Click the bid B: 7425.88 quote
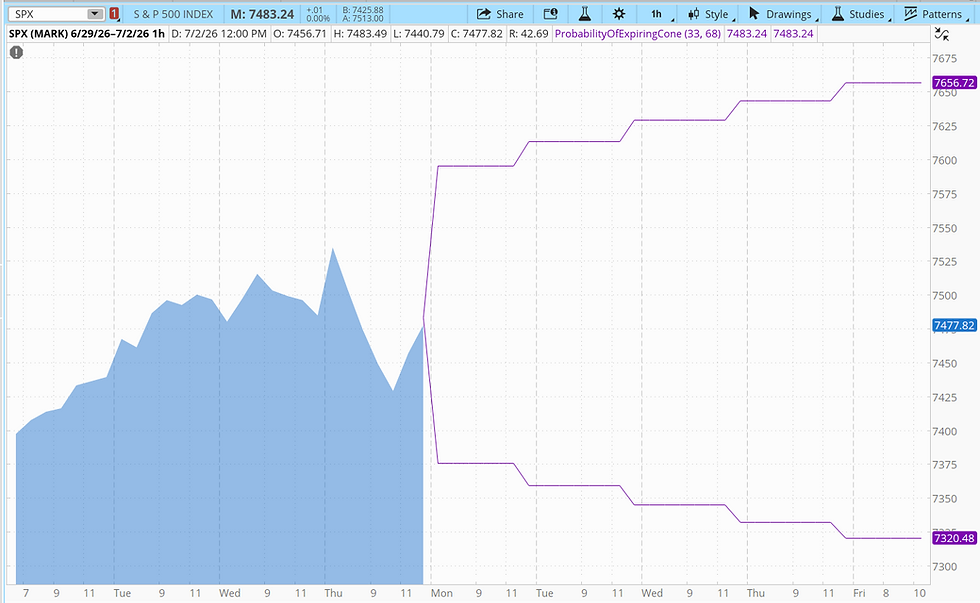980x603 pixels. point(362,9)
